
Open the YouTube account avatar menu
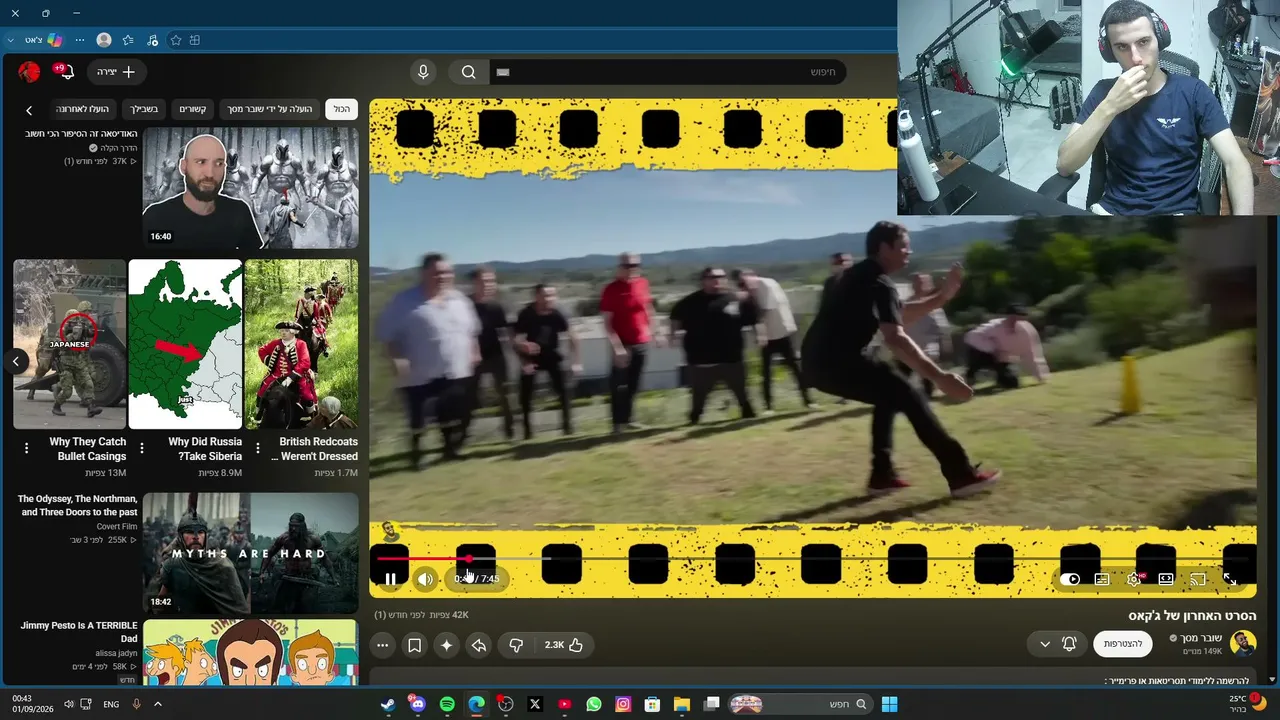coord(29,72)
